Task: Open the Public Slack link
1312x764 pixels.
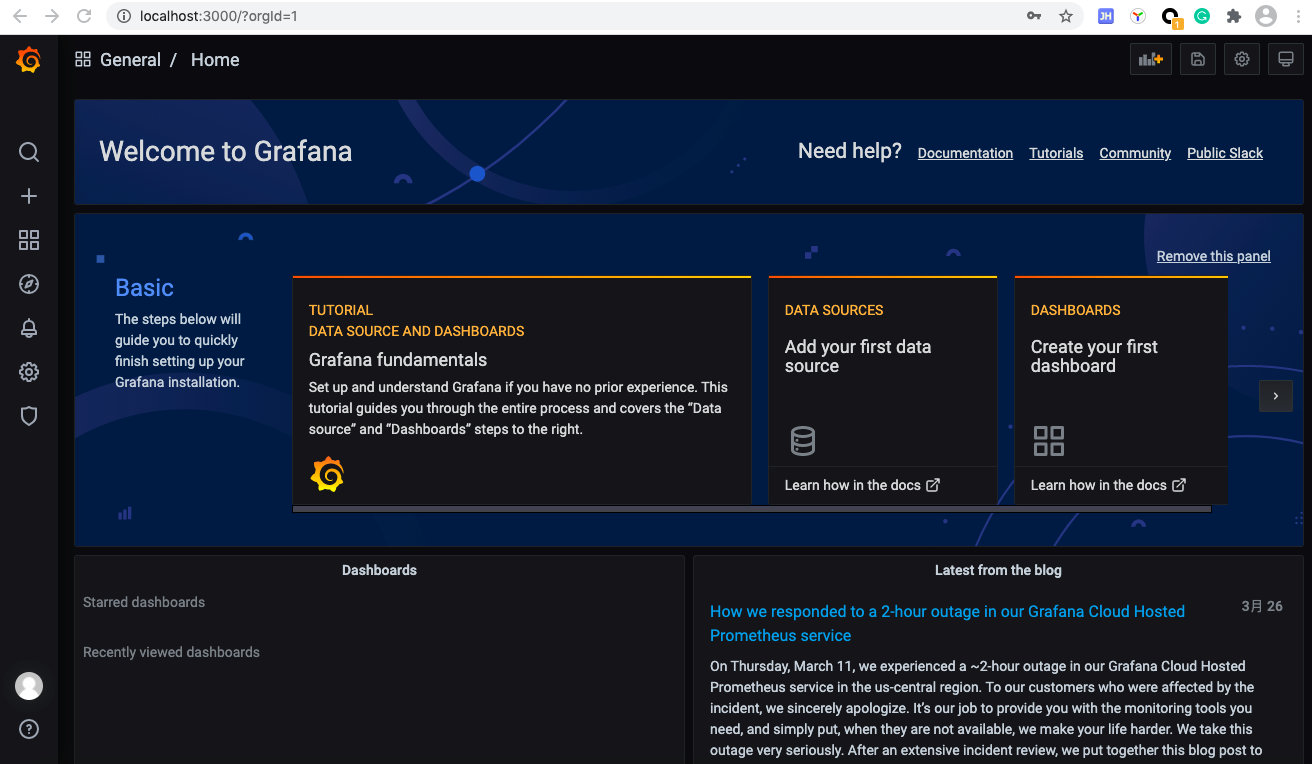Action: [1225, 153]
